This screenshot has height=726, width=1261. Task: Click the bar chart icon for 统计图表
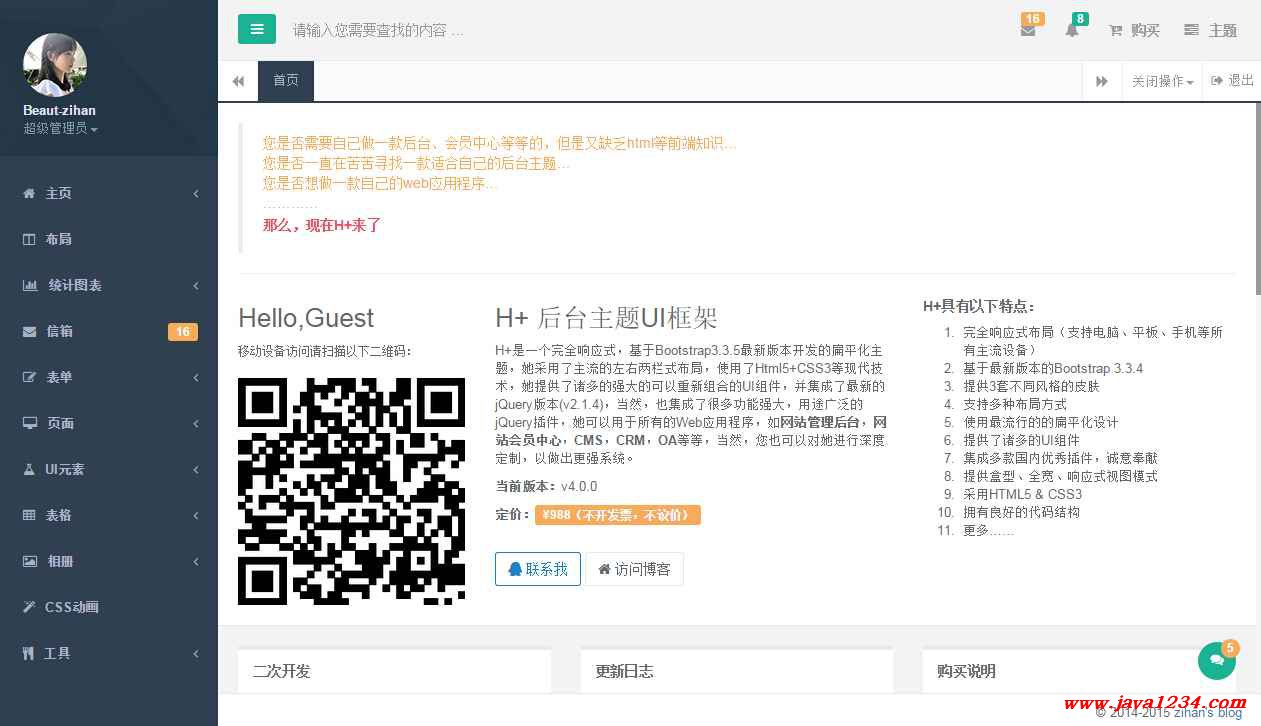point(30,285)
